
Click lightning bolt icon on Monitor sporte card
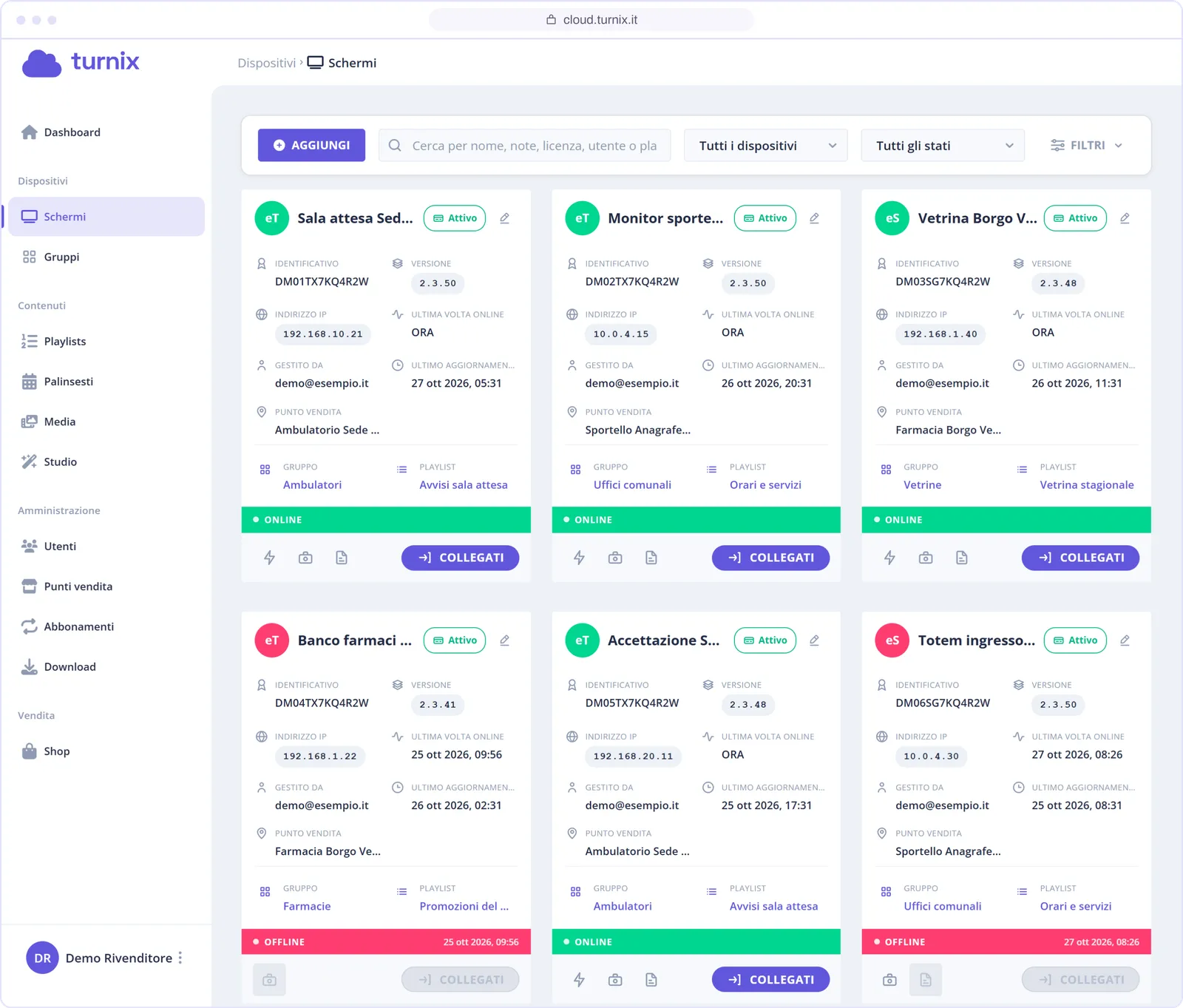tap(580, 558)
